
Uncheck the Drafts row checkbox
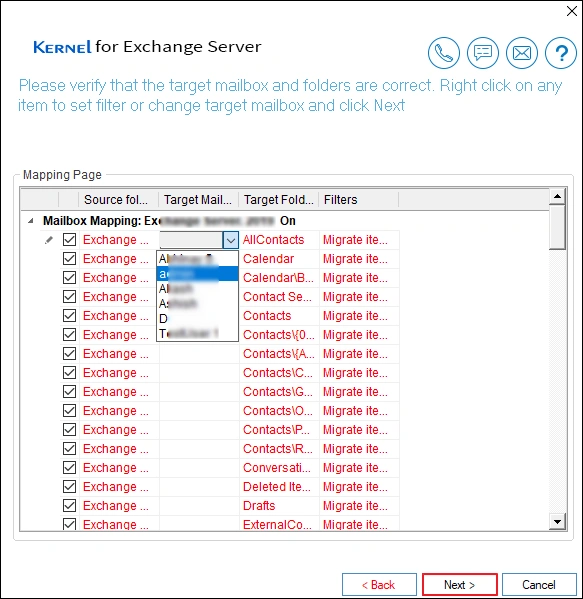pos(70,505)
